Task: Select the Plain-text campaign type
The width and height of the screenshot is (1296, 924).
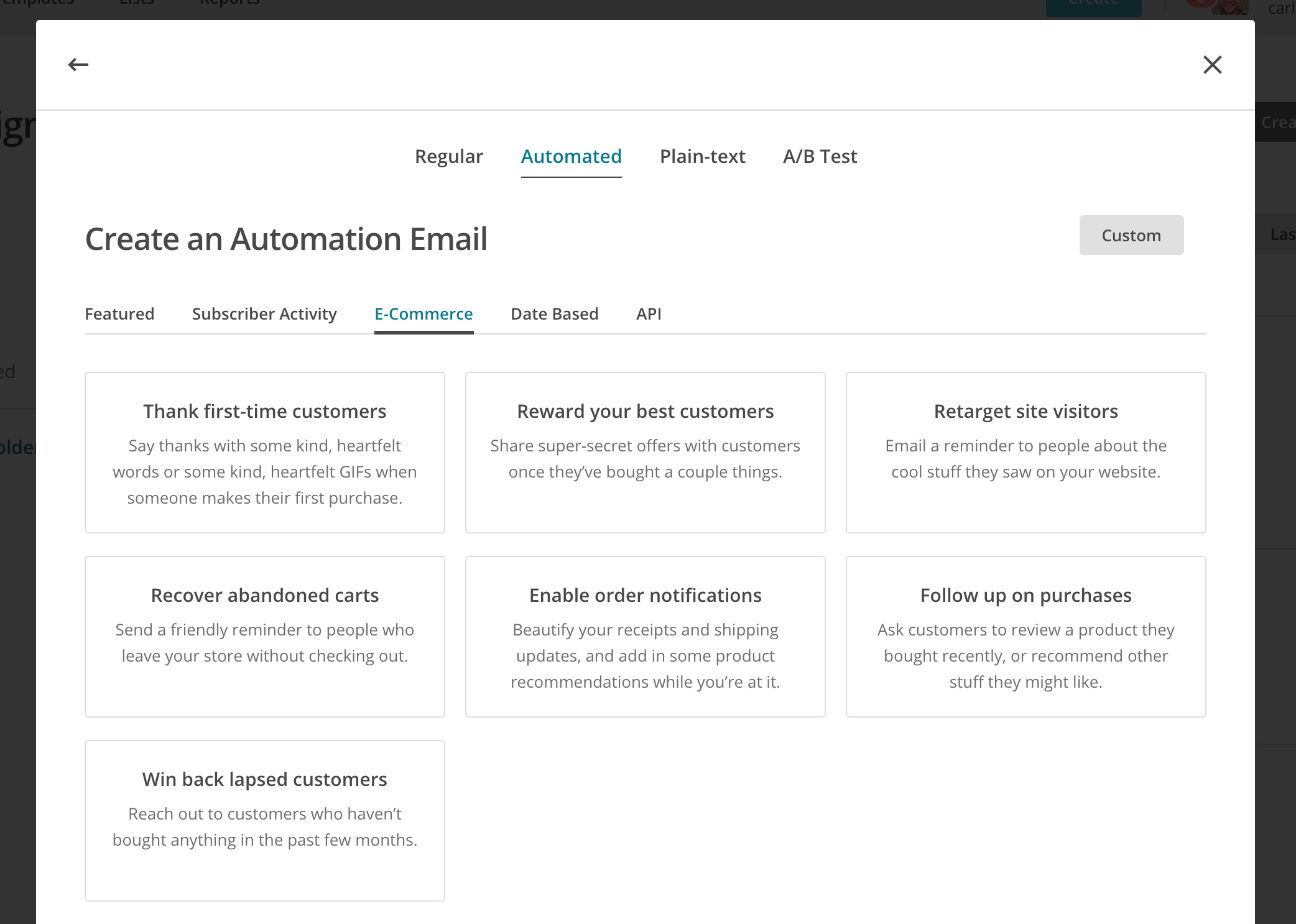Action: click(x=703, y=156)
